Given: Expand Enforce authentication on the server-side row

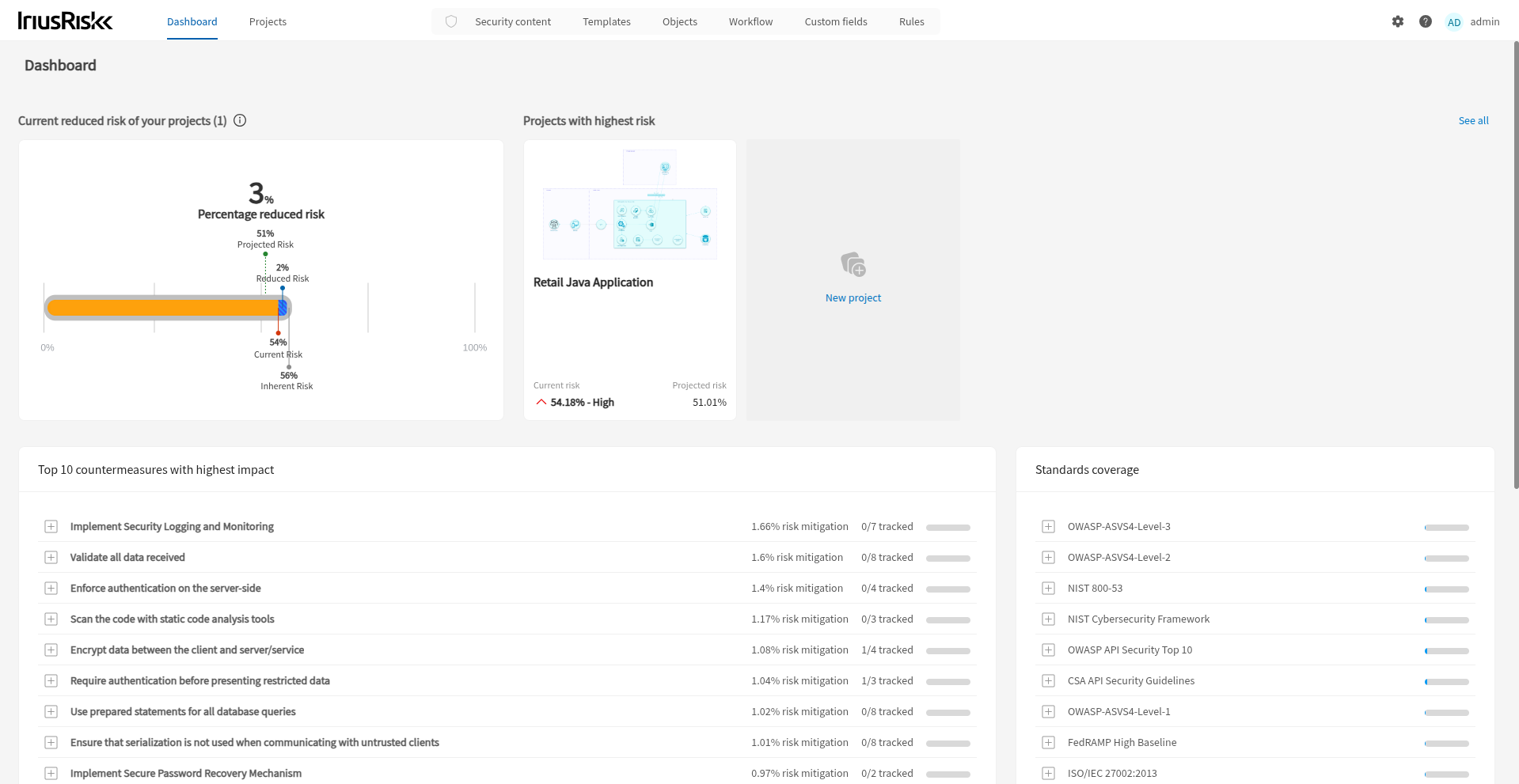Looking at the screenshot, I should [x=51, y=589].
